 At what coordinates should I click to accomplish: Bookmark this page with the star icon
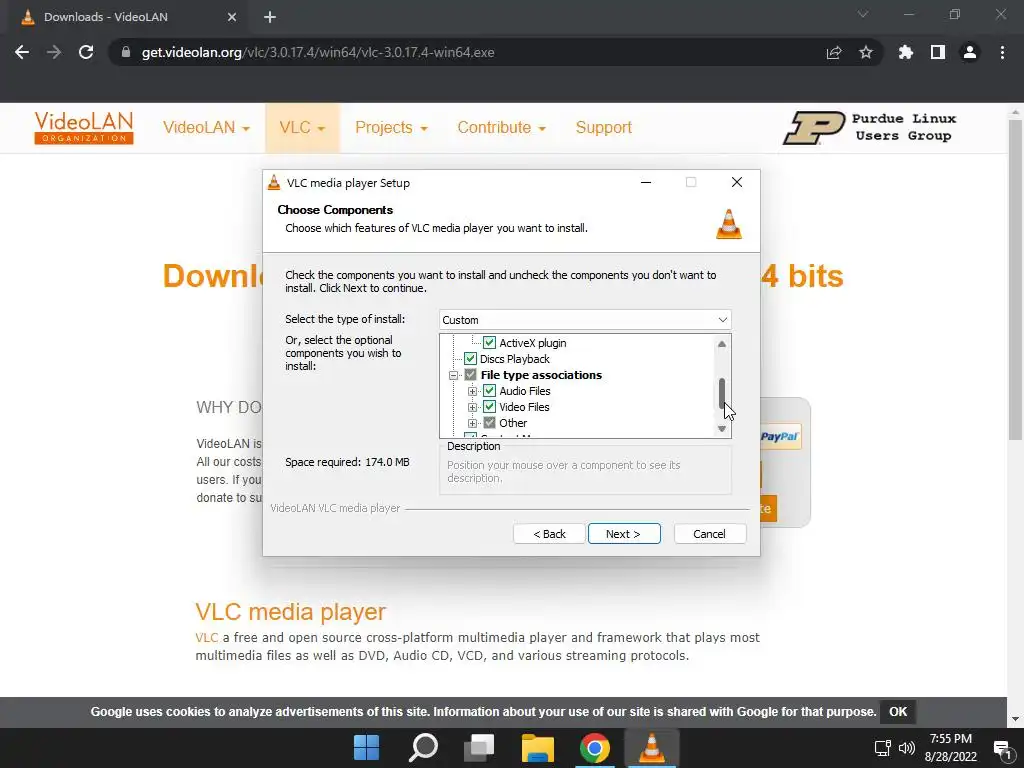click(x=866, y=52)
